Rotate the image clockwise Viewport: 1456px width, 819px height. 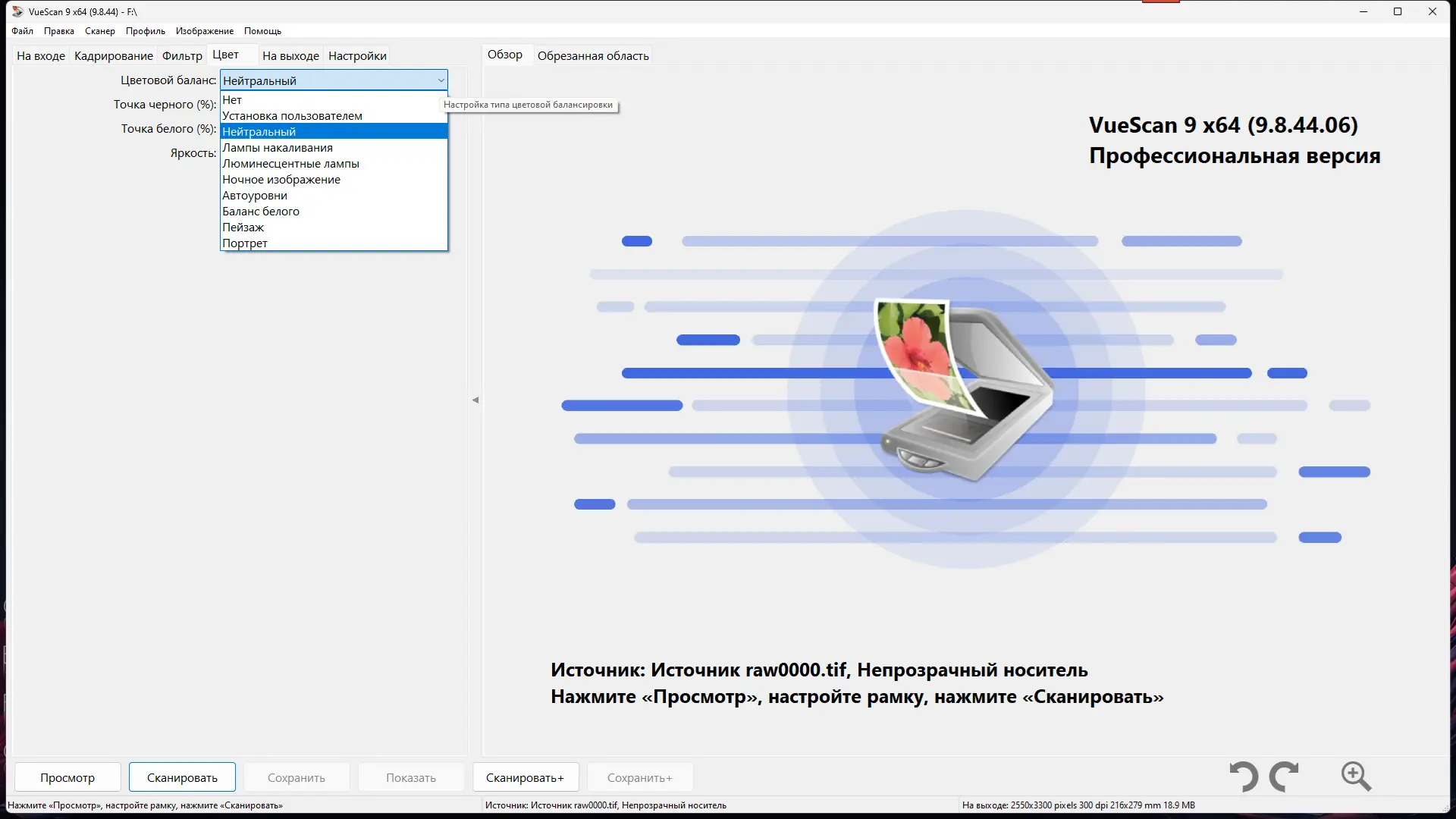point(1285,777)
